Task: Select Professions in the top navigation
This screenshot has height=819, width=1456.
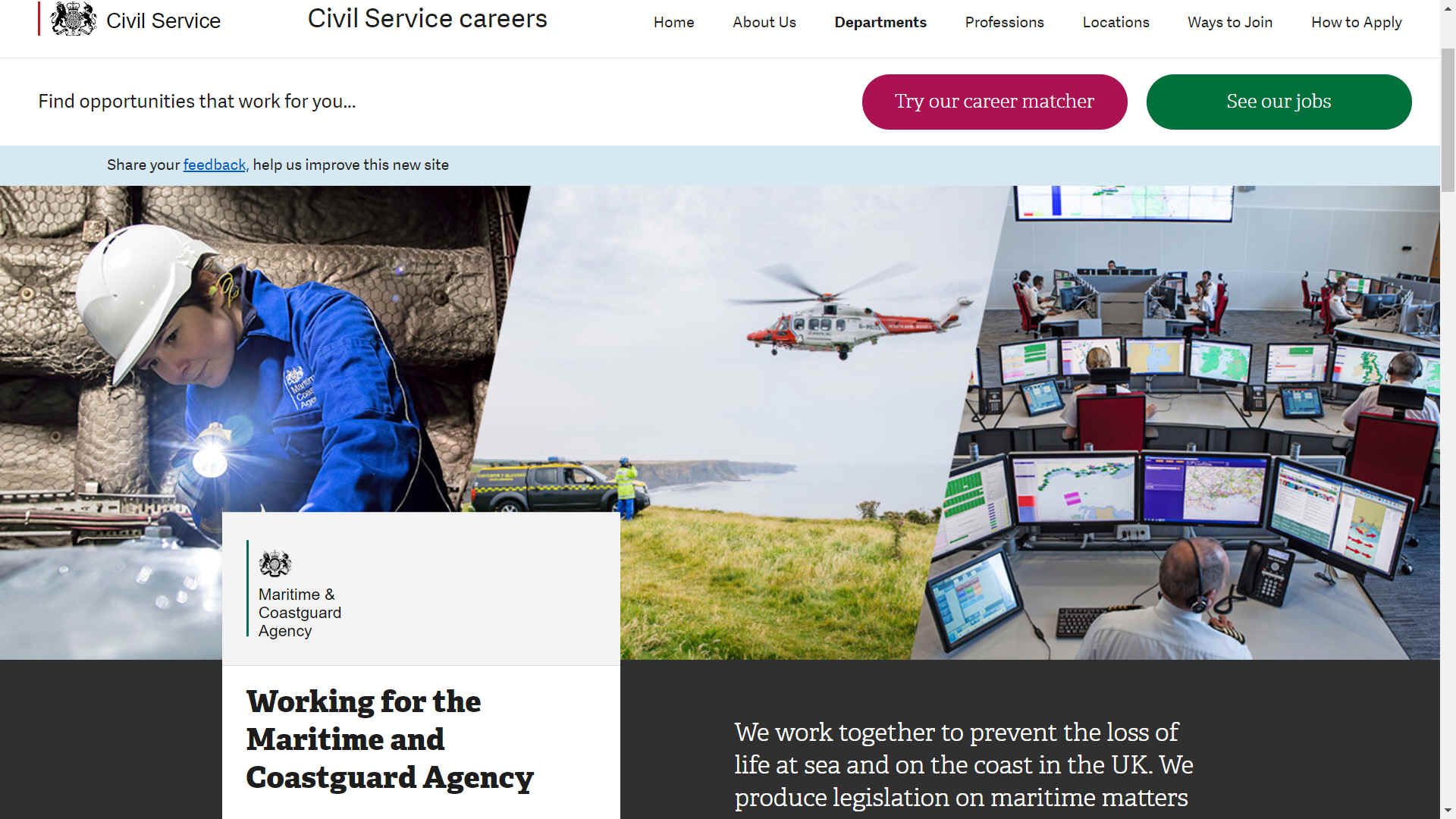Action: tap(1004, 22)
